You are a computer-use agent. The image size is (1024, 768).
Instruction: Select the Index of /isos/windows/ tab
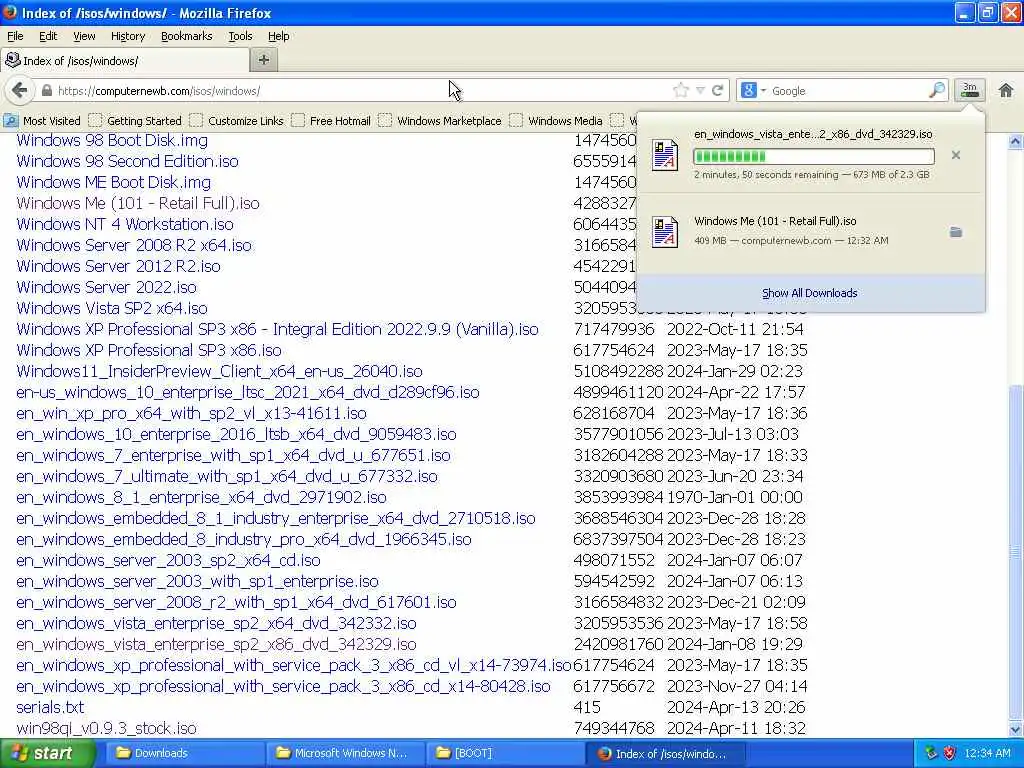coord(125,60)
